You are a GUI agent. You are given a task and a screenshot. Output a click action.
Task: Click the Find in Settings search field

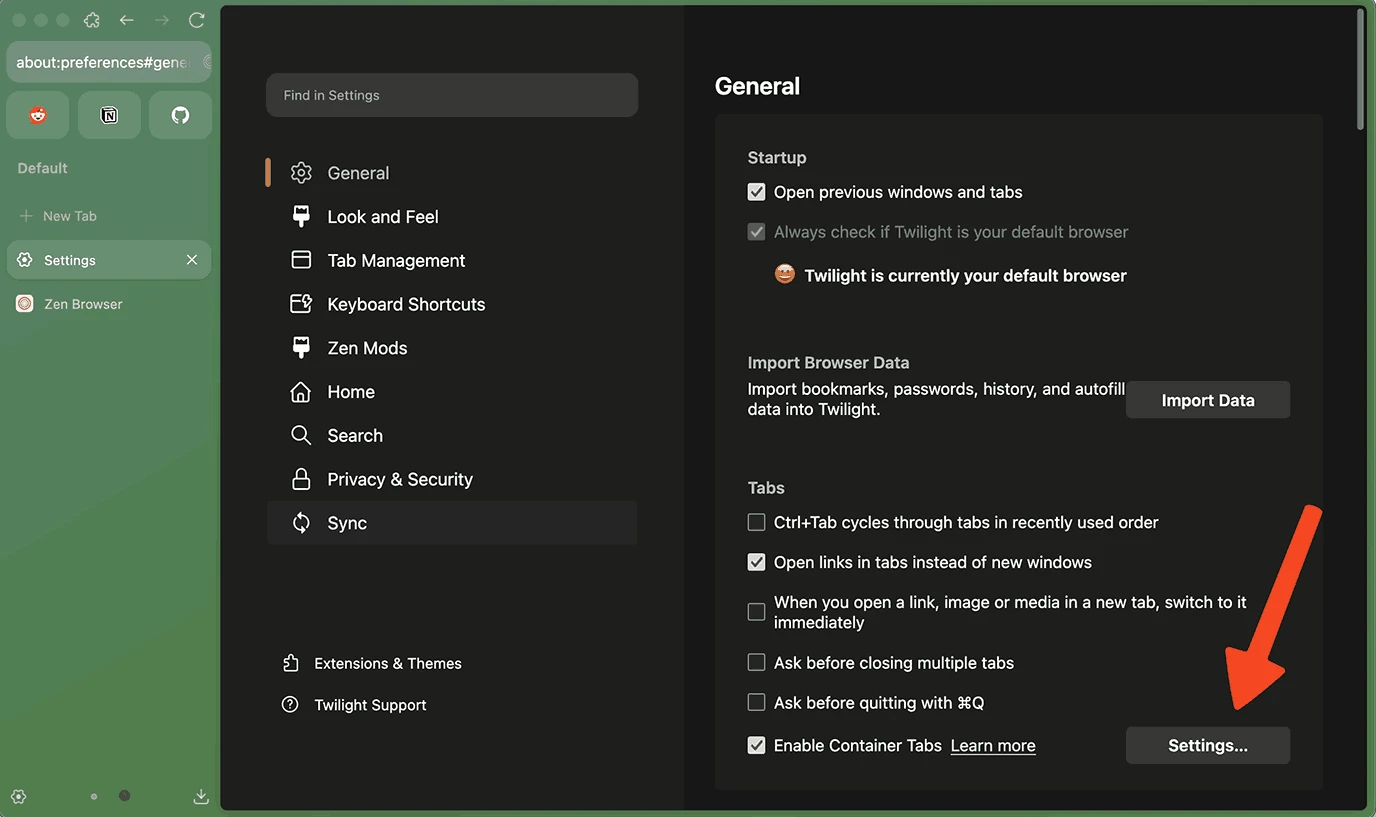point(452,95)
